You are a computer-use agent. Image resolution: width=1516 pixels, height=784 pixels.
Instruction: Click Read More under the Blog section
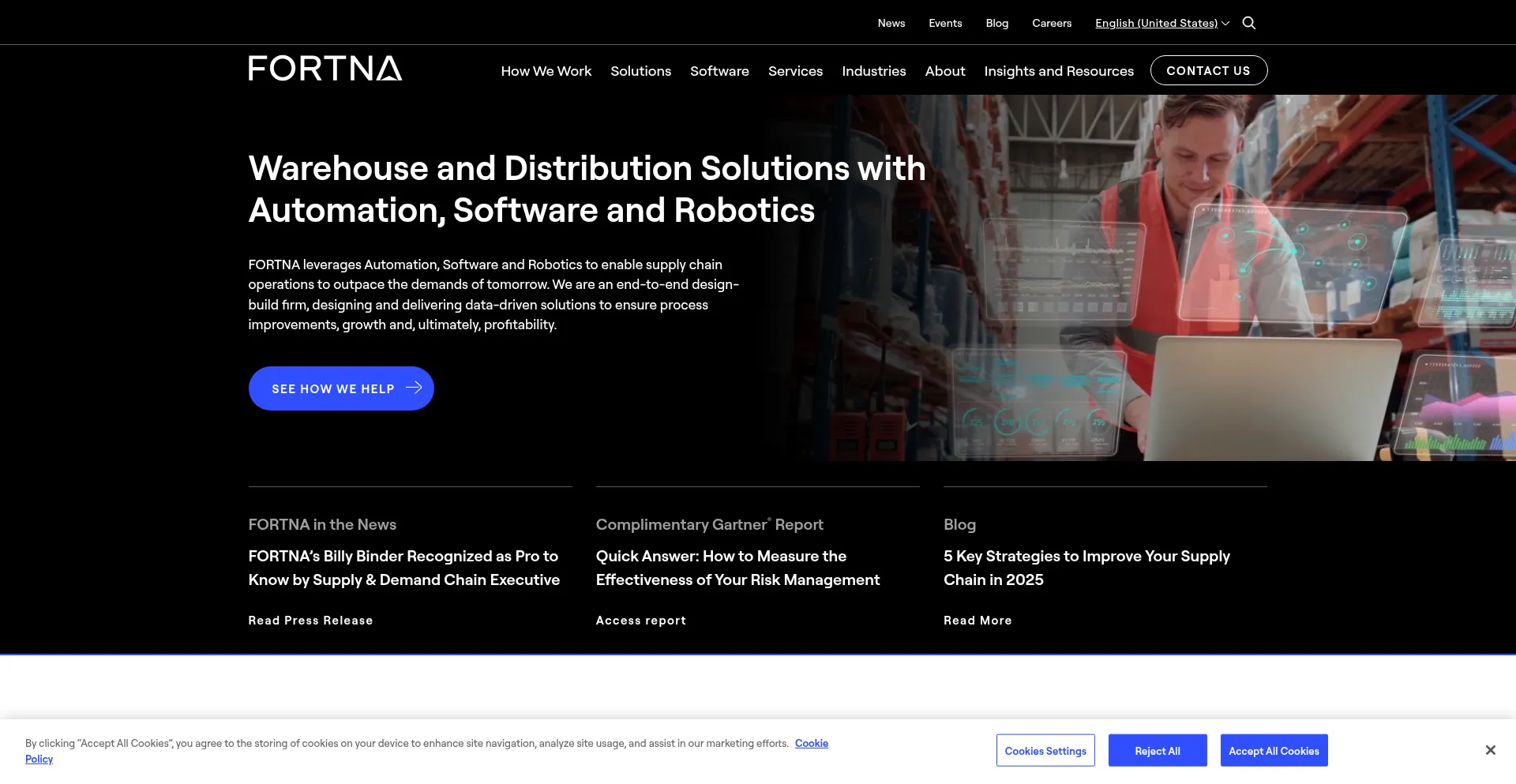pyautogui.click(x=978, y=620)
